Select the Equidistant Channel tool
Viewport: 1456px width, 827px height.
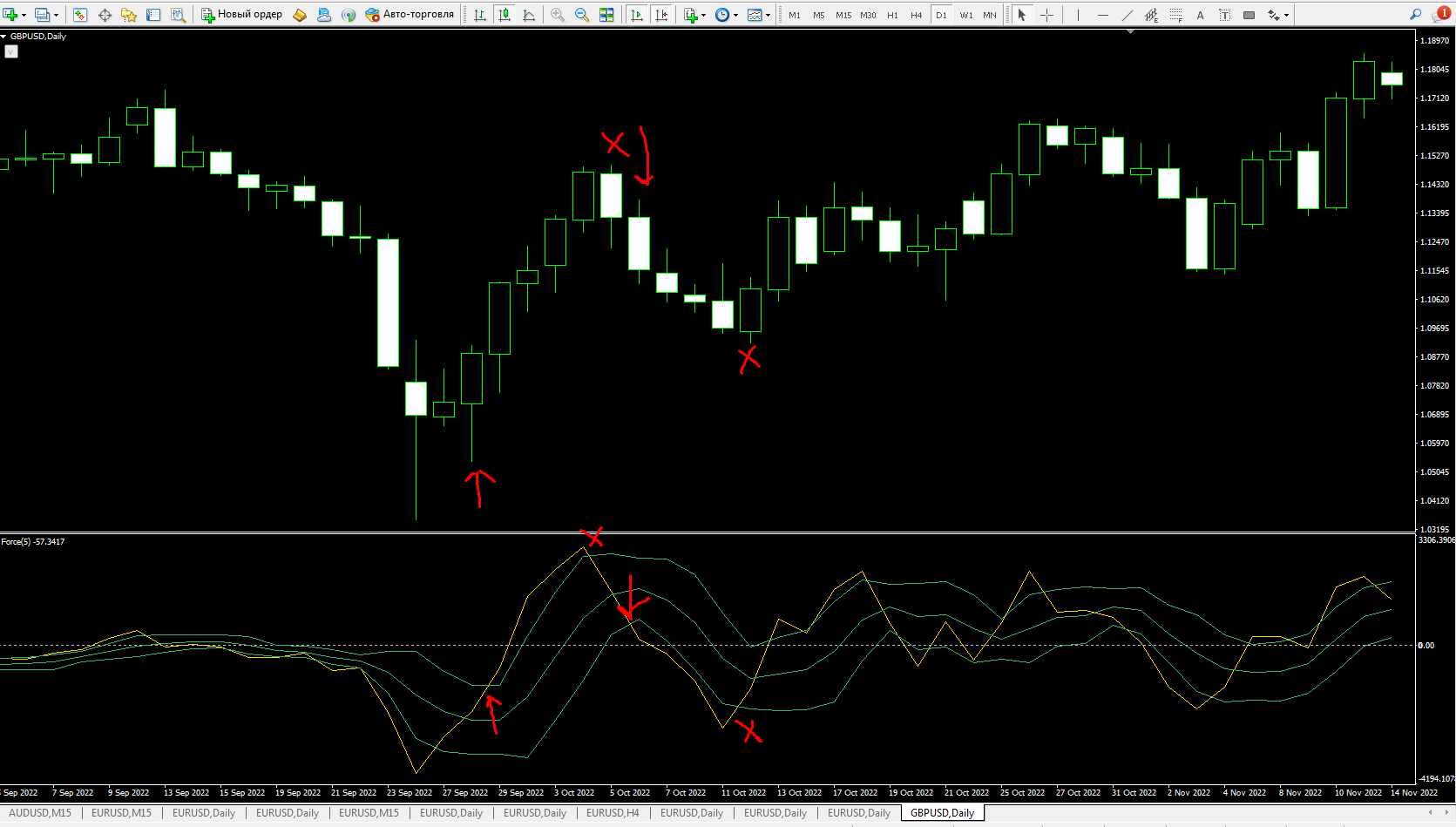pos(1151,15)
